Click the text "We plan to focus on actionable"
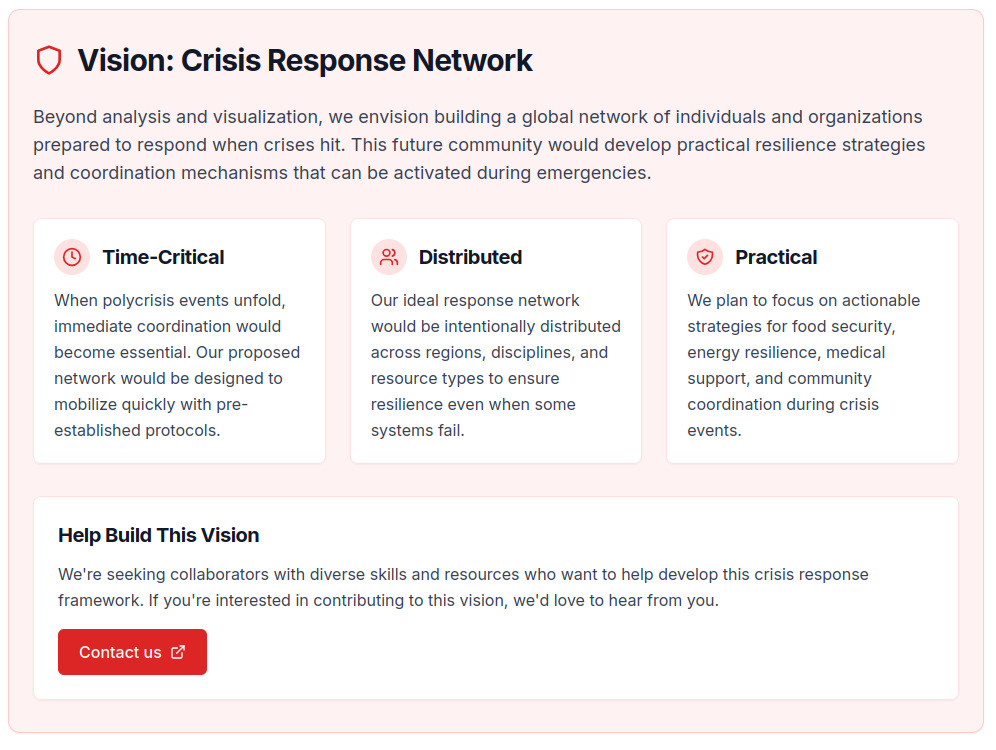The height and width of the screenshot is (750, 996). click(x=803, y=300)
